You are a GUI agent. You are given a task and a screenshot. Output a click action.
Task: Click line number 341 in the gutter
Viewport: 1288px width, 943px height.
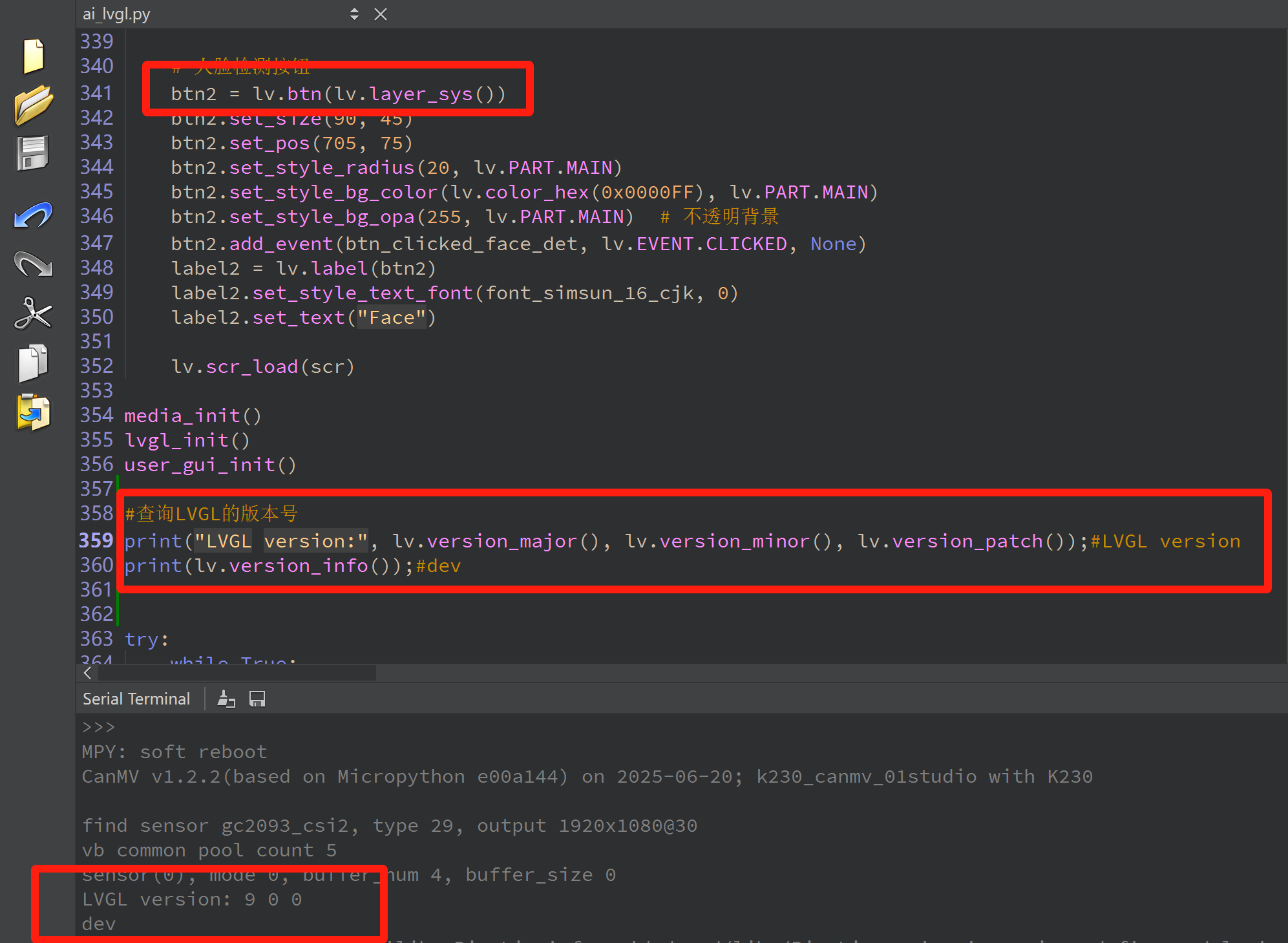96,93
